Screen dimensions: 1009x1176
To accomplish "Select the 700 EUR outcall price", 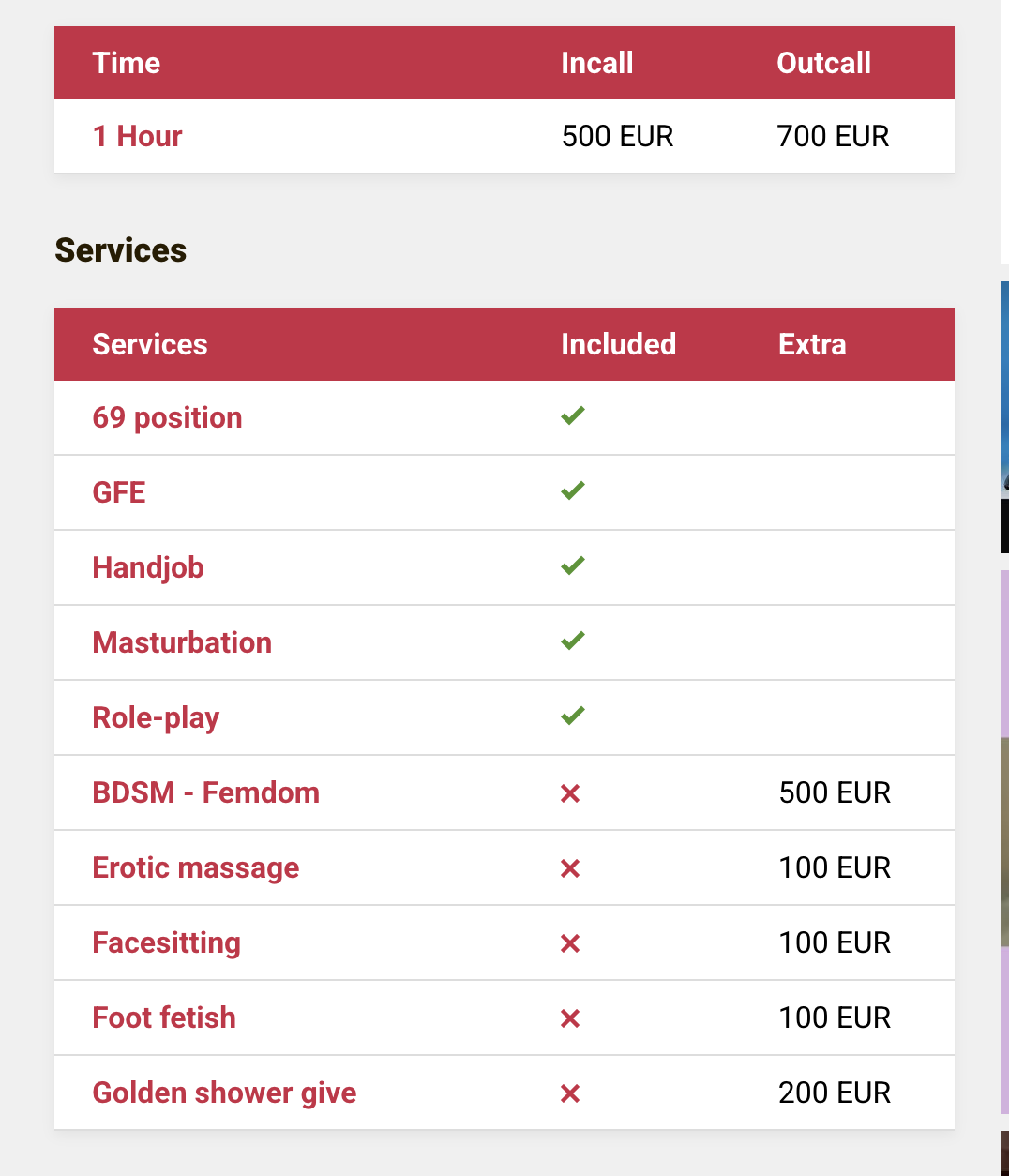I will (833, 136).
